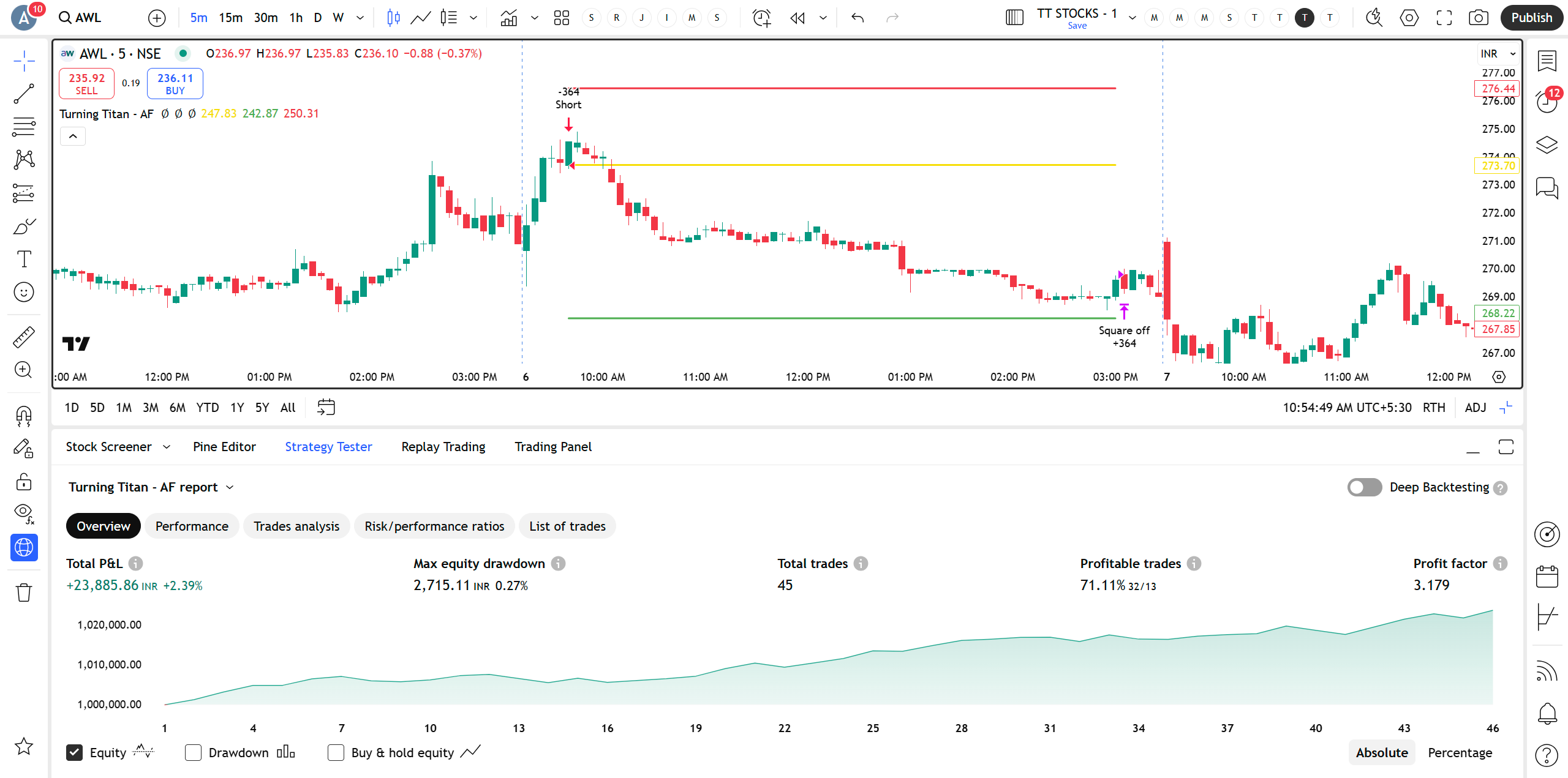The width and height of the screenshot is (1568, 778).
Task: Open the layout setup panel icon
Action: [1014, 18]
